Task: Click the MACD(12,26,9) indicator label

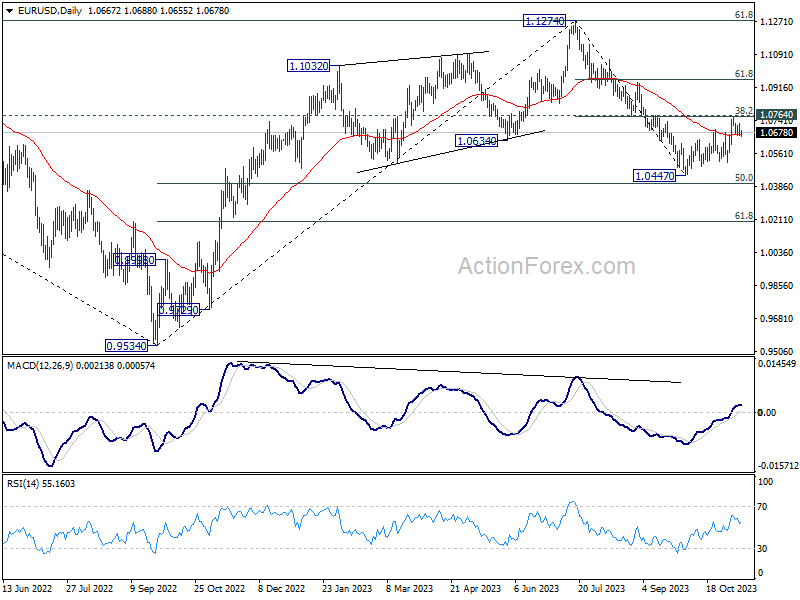Action: [x=40, y=366]
